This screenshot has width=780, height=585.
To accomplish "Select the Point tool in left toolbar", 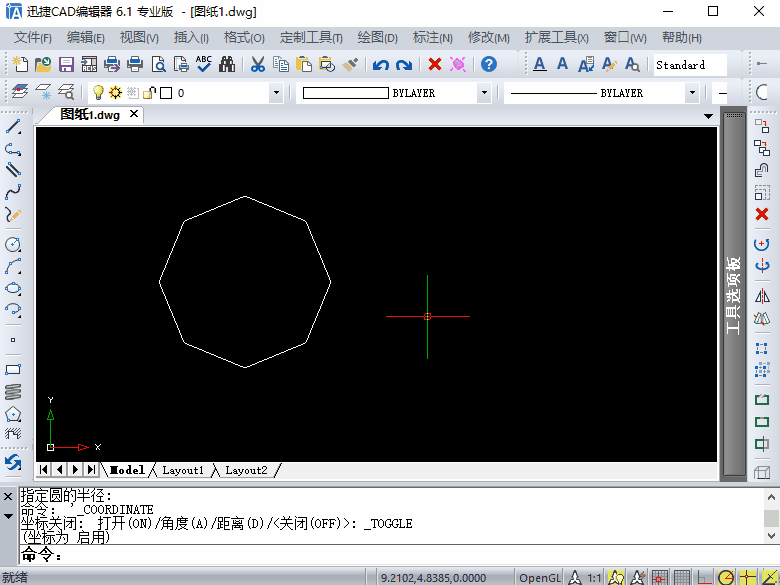I will (x=13, y=340).
